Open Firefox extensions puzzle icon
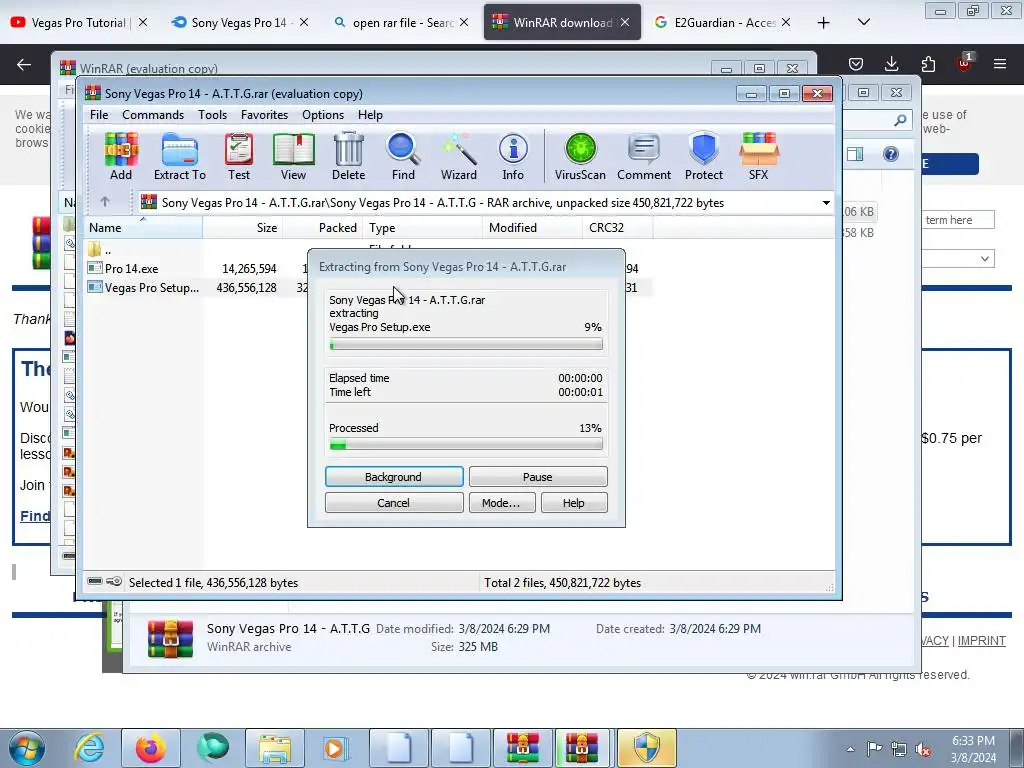Screen dimensions: 1024x768 [928, 63]
